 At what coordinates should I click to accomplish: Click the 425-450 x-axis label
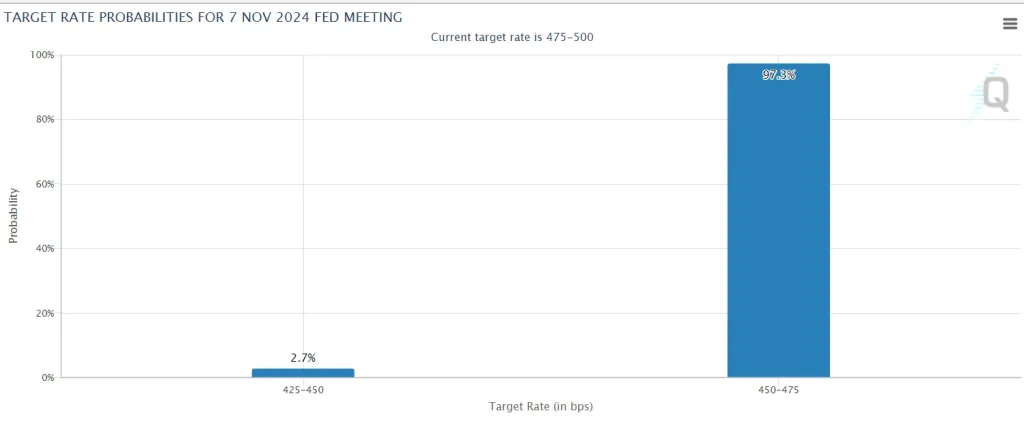pos(303,390)
